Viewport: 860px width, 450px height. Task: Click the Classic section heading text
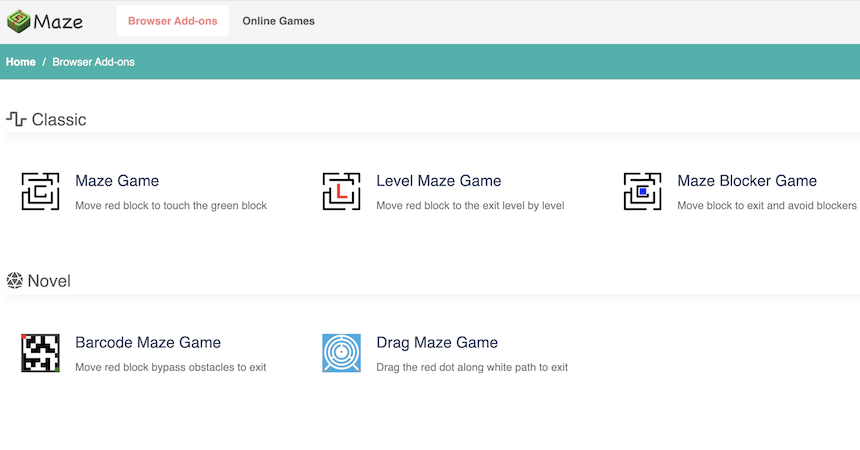click(59, 120)
